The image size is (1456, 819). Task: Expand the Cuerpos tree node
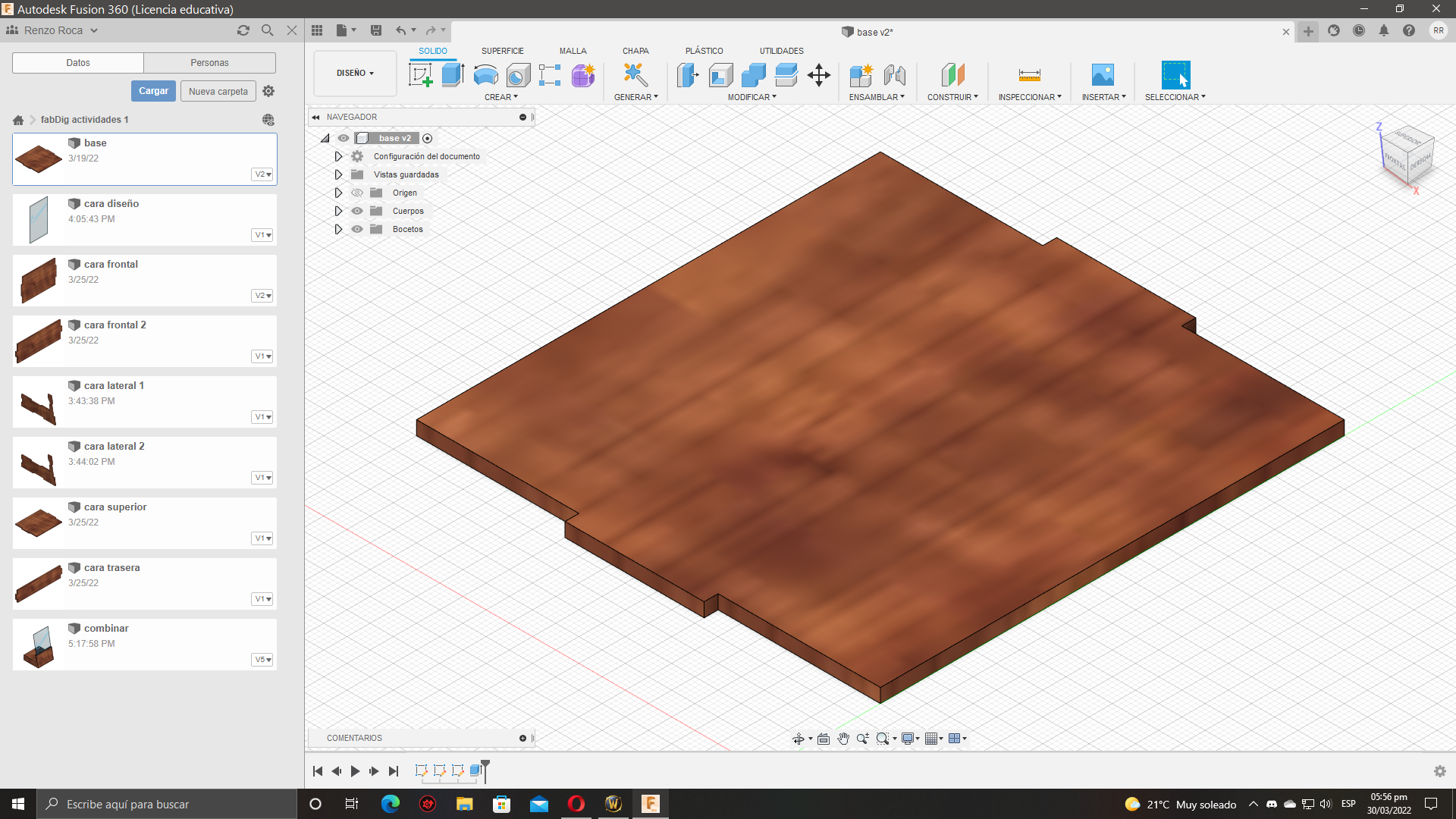(338, 211)
